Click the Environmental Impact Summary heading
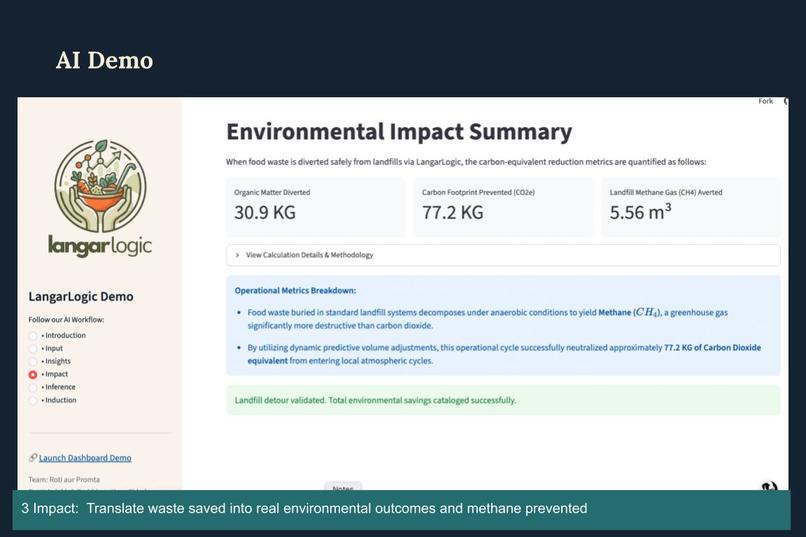This screenshot has width=806, height=537. click(x=399, y=132)
